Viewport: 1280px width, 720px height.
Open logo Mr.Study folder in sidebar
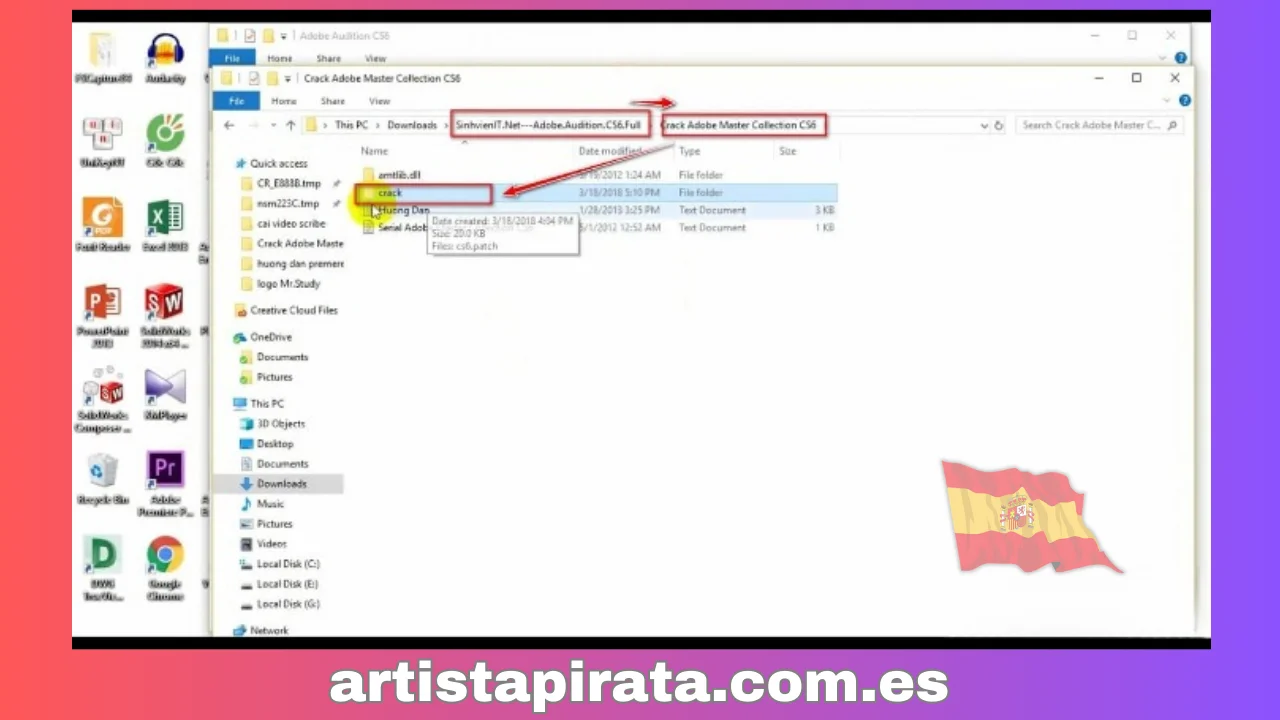click(288, 283)
